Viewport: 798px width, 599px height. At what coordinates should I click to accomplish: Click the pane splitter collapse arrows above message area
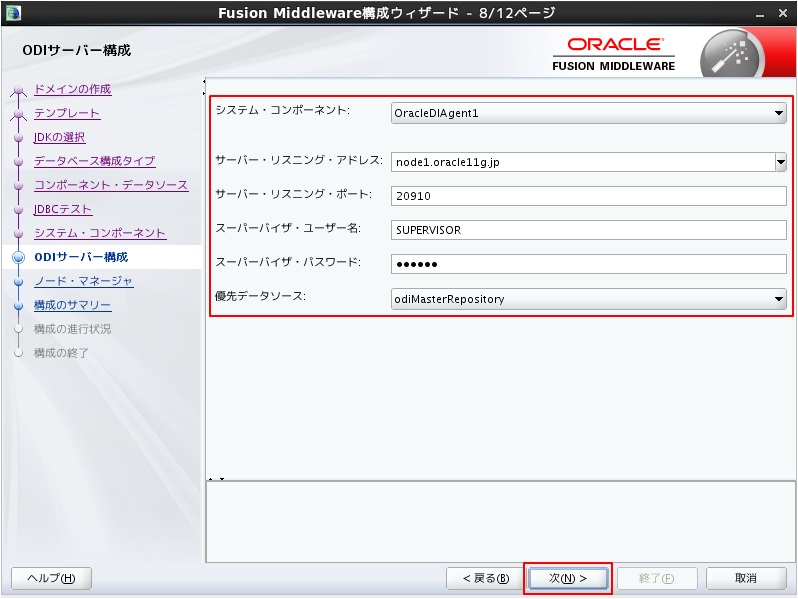coord(216,478)
